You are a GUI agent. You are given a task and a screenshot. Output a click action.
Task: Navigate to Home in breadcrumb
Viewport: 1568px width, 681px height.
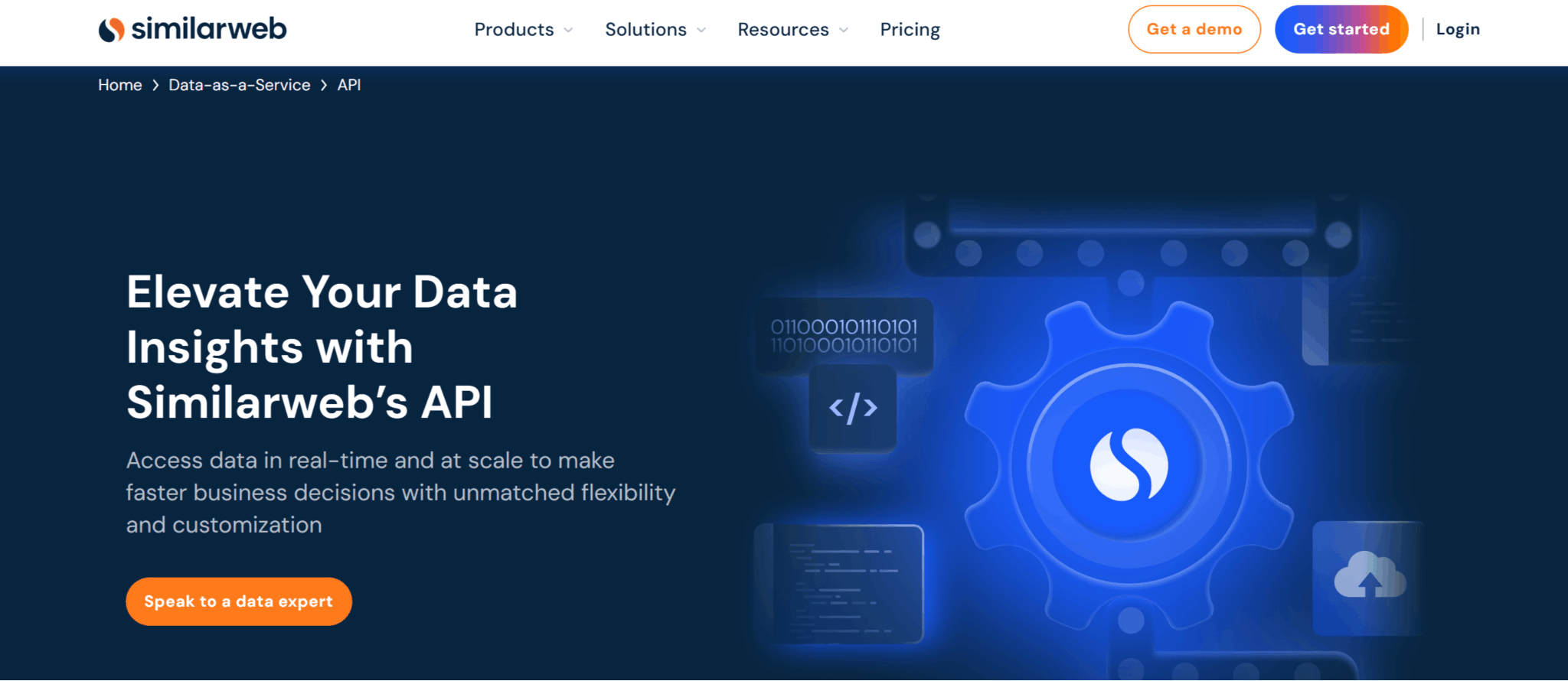point(120,85)
